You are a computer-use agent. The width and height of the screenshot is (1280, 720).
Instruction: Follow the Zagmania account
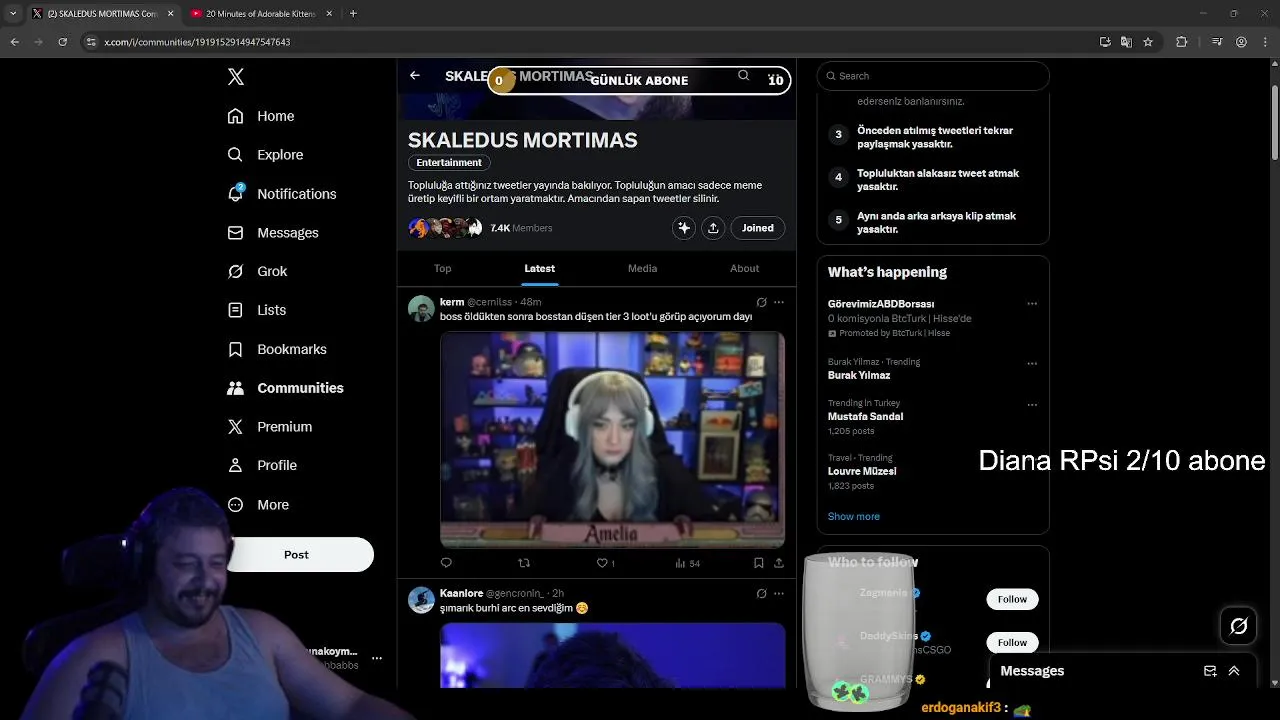pos(1012,599)
